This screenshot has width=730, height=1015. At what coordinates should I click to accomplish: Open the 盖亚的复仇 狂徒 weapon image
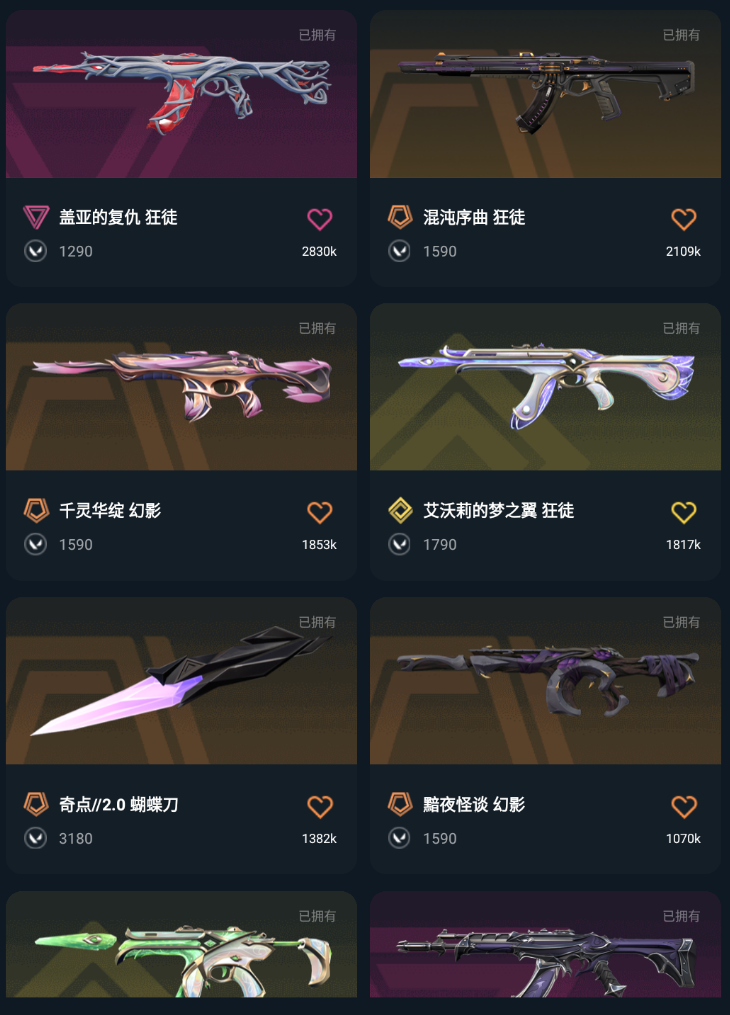pos(181,94)
